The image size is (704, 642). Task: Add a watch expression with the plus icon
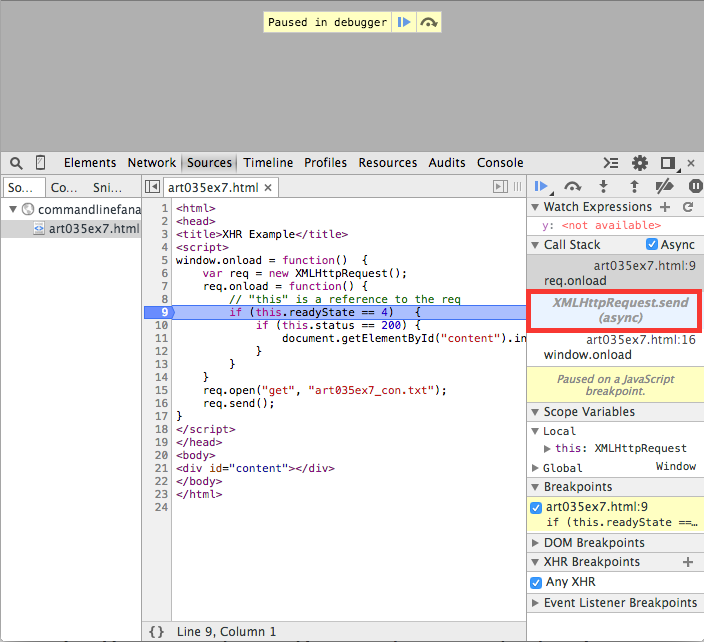[x=665, y=207]
